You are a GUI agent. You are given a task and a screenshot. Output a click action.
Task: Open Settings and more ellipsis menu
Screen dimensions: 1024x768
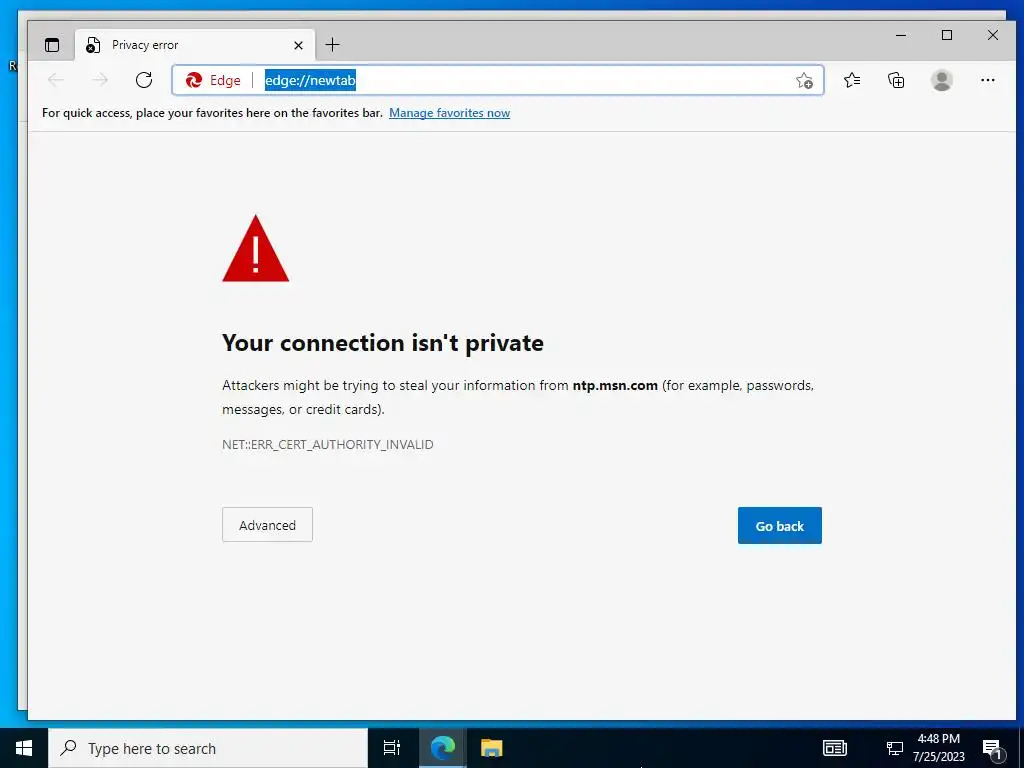click(x=987, y=80)
